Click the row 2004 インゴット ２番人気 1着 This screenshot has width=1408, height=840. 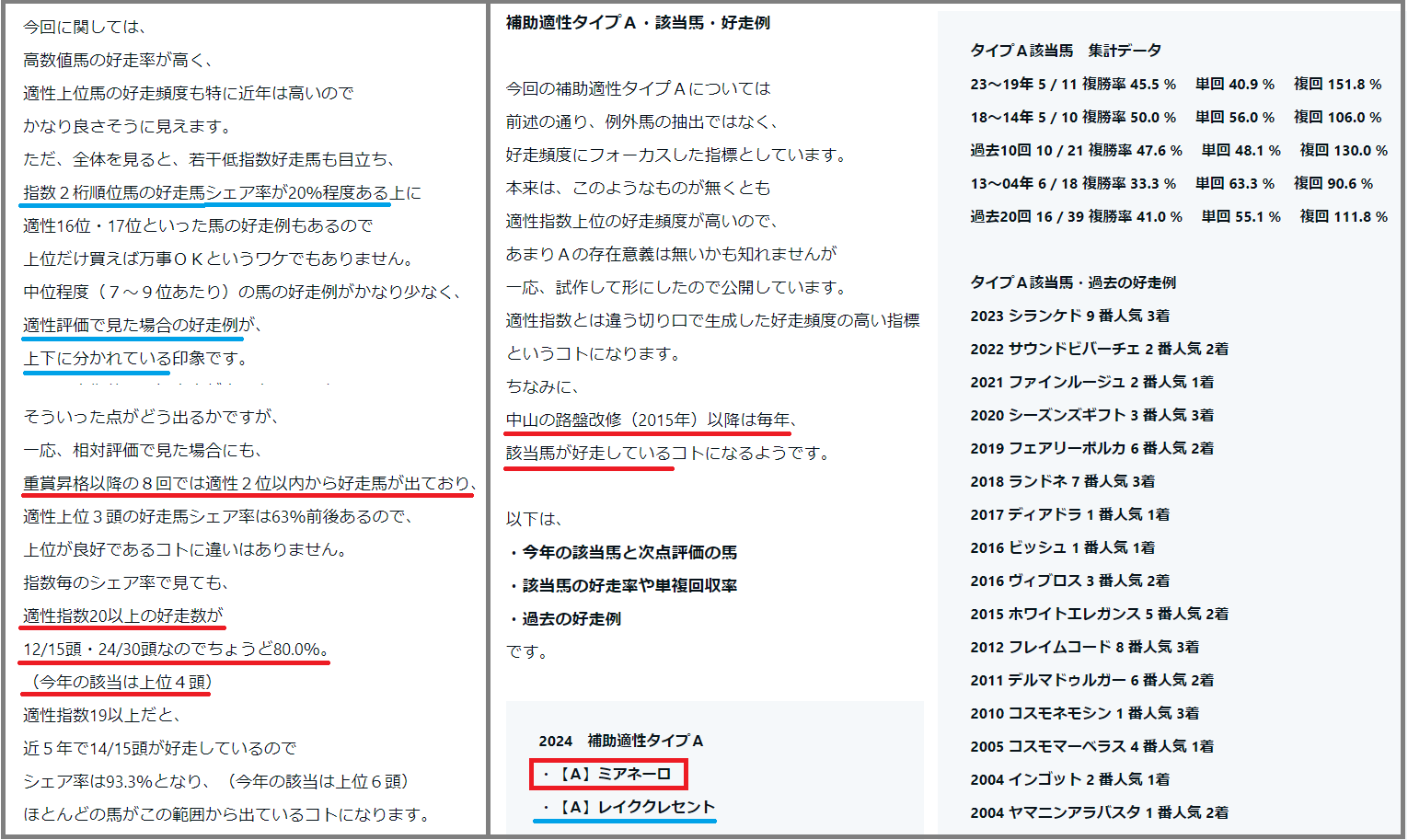pos(1070,779)
